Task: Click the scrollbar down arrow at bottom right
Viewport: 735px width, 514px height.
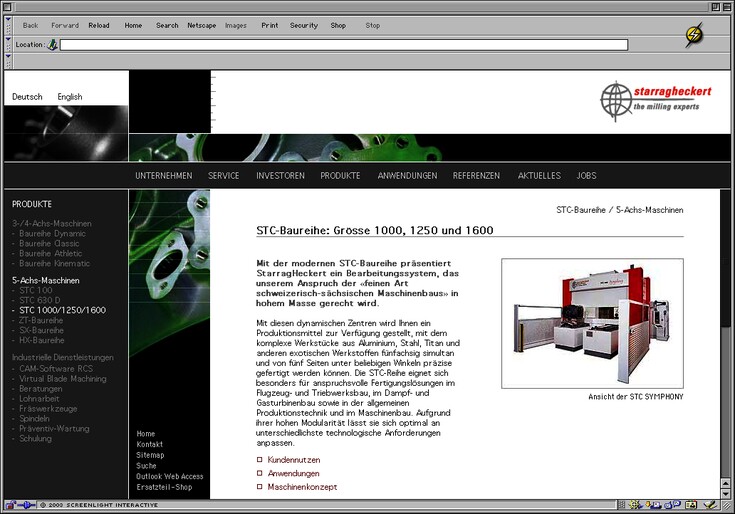Action: pyautogui.click(x=726, y=493)
